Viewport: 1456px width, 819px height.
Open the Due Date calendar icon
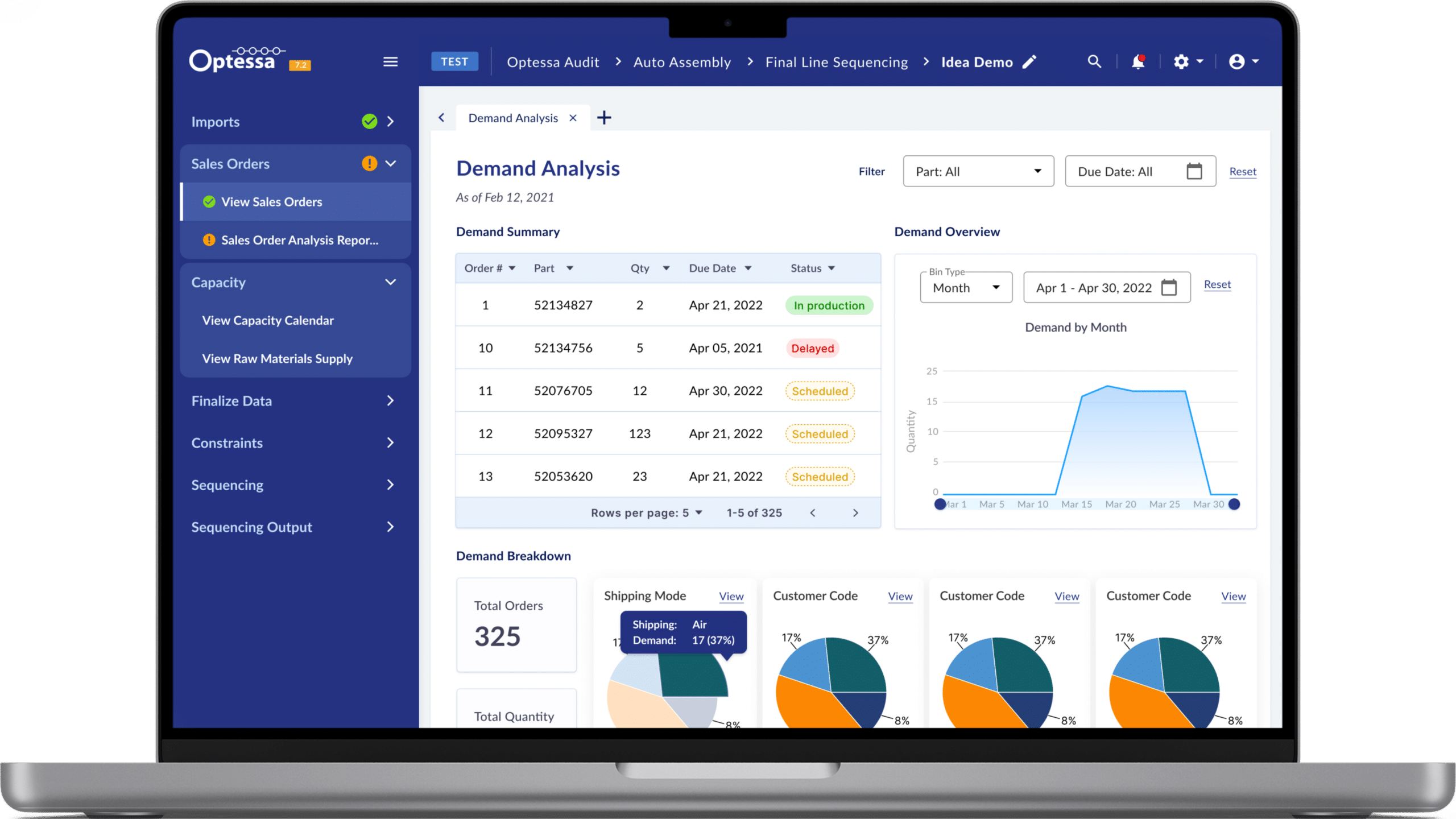[x=1194, y=171]
